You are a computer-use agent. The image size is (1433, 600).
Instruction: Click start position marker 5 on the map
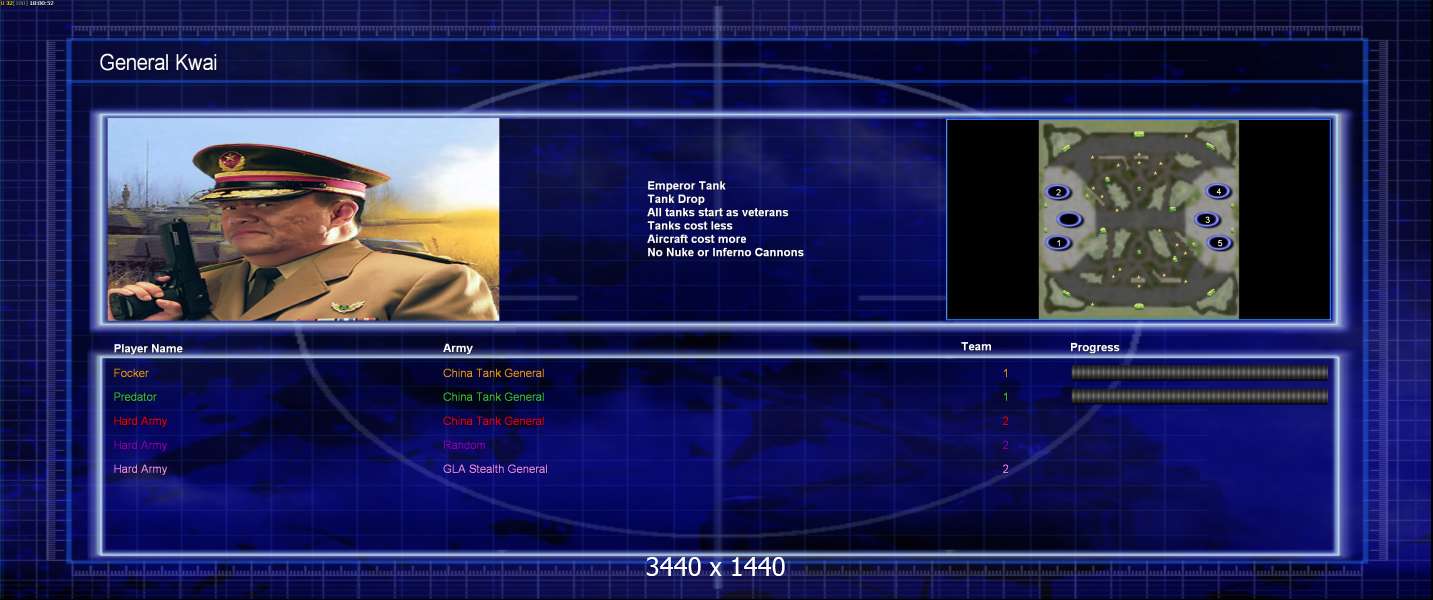pyautogui.click(x=1218, y=243)
